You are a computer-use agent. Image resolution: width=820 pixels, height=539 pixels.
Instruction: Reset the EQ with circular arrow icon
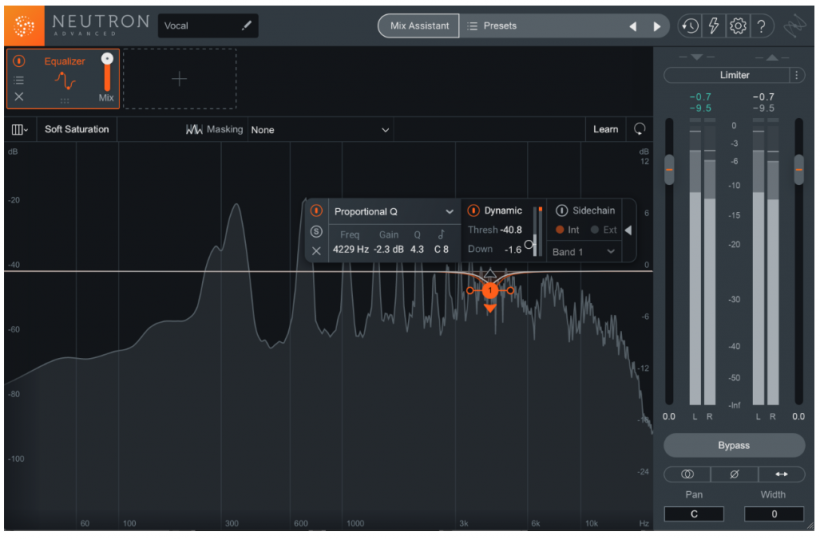click(x=639, y=129)
